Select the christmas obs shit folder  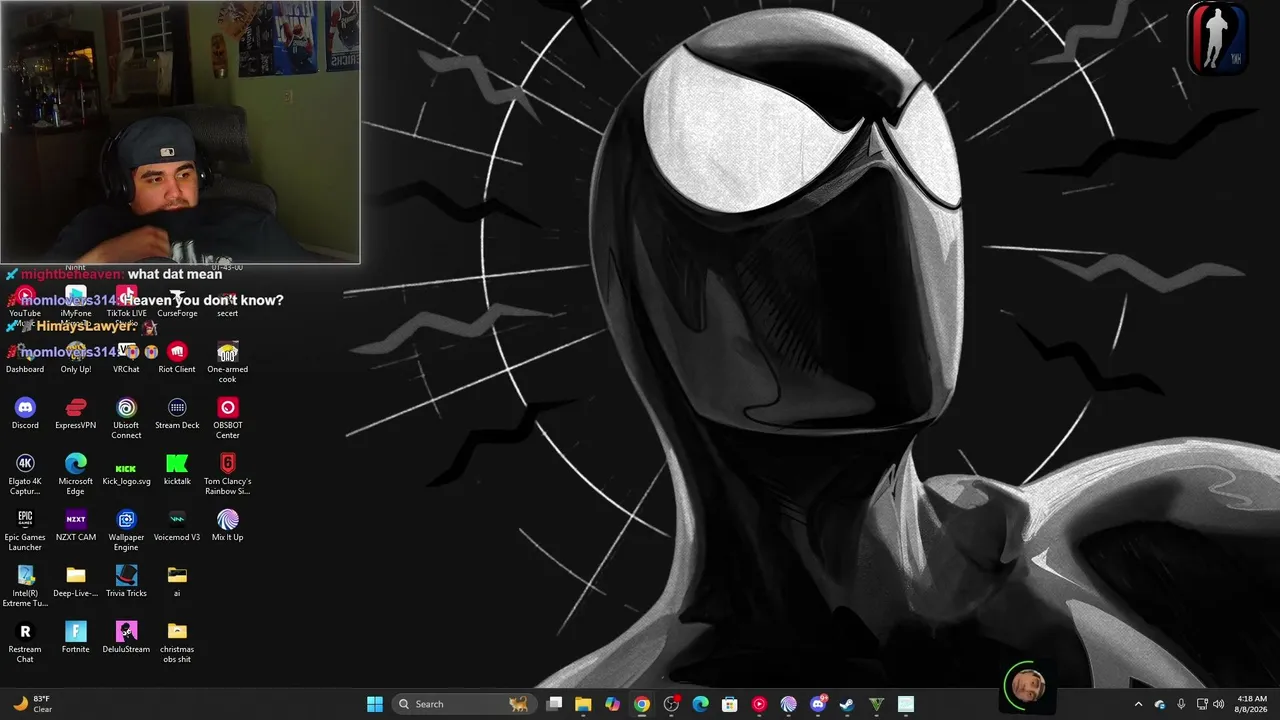[x=177, y=642]
